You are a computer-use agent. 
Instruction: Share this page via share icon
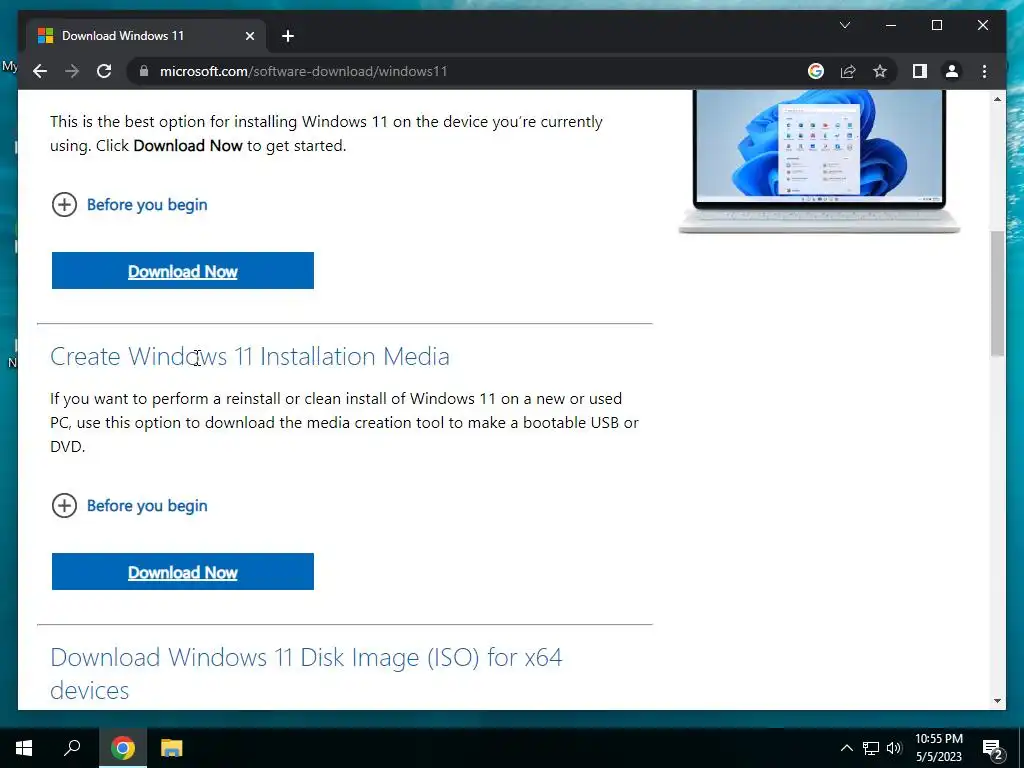click(848, 71)
